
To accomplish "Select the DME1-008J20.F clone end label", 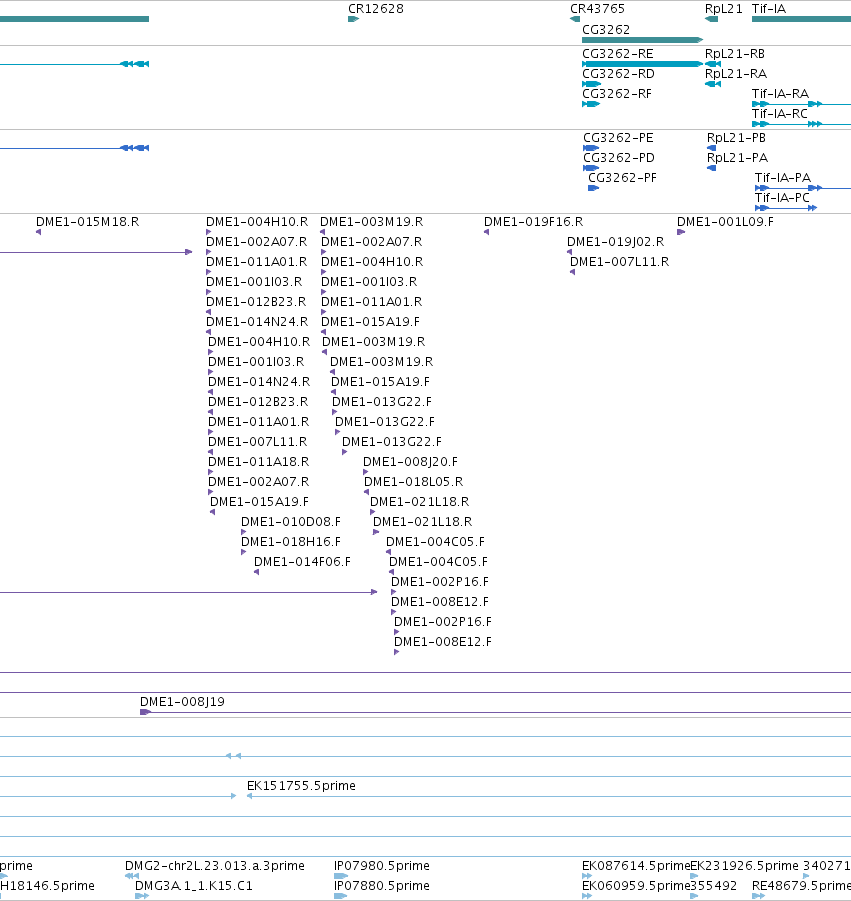I will [x=410, y=461].
